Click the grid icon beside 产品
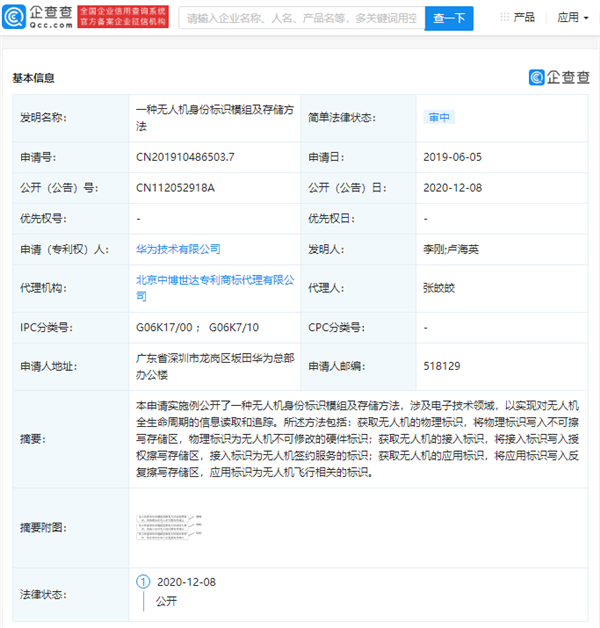This screenshot has height=628, width=600. 504,17
